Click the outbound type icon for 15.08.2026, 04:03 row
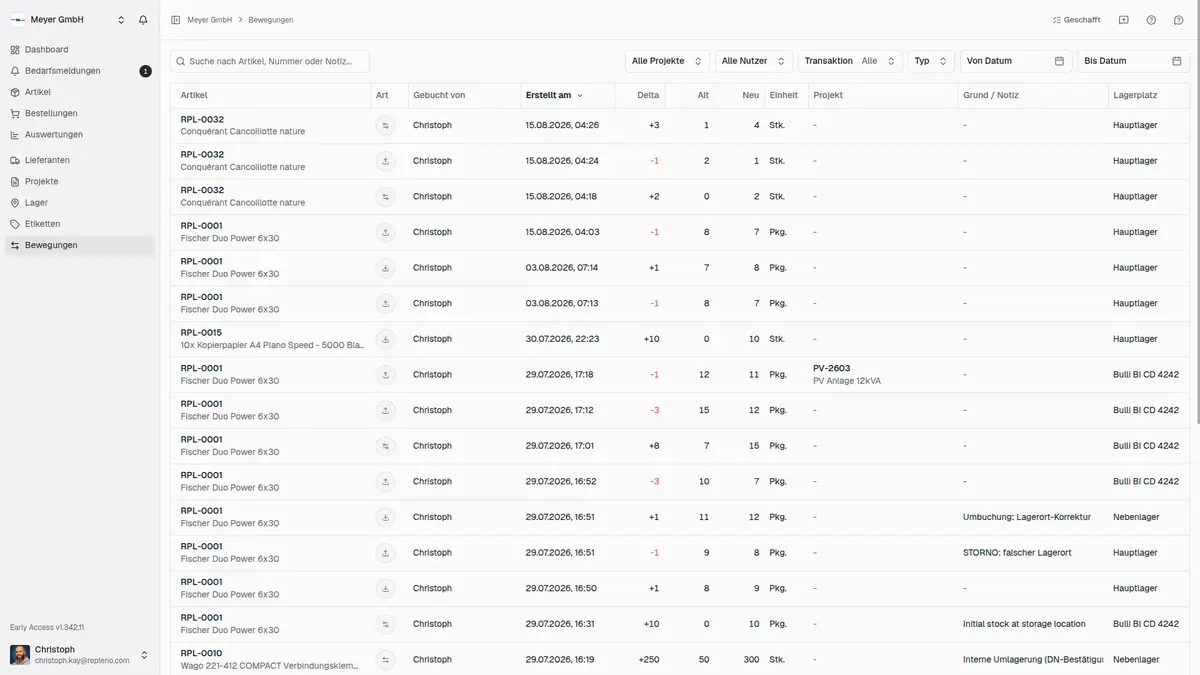 (x=386, y=232)
